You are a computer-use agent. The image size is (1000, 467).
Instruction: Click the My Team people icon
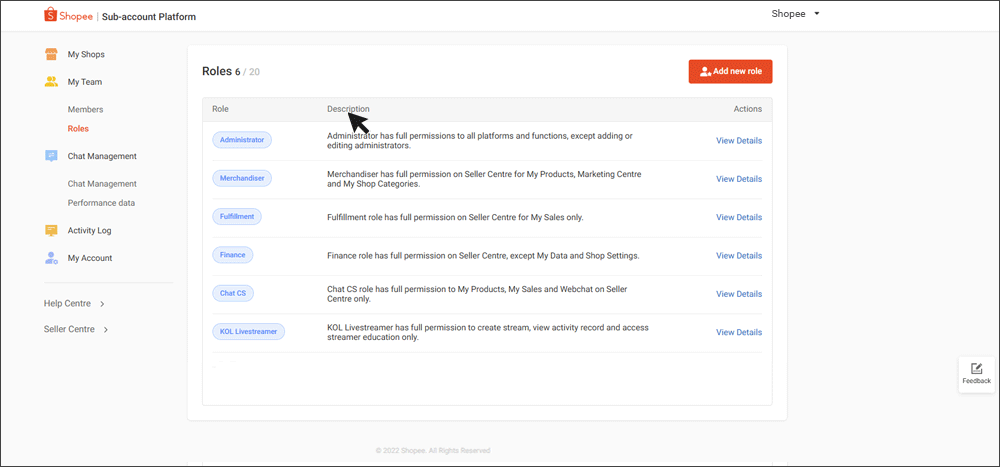click(x=52, y=82)
